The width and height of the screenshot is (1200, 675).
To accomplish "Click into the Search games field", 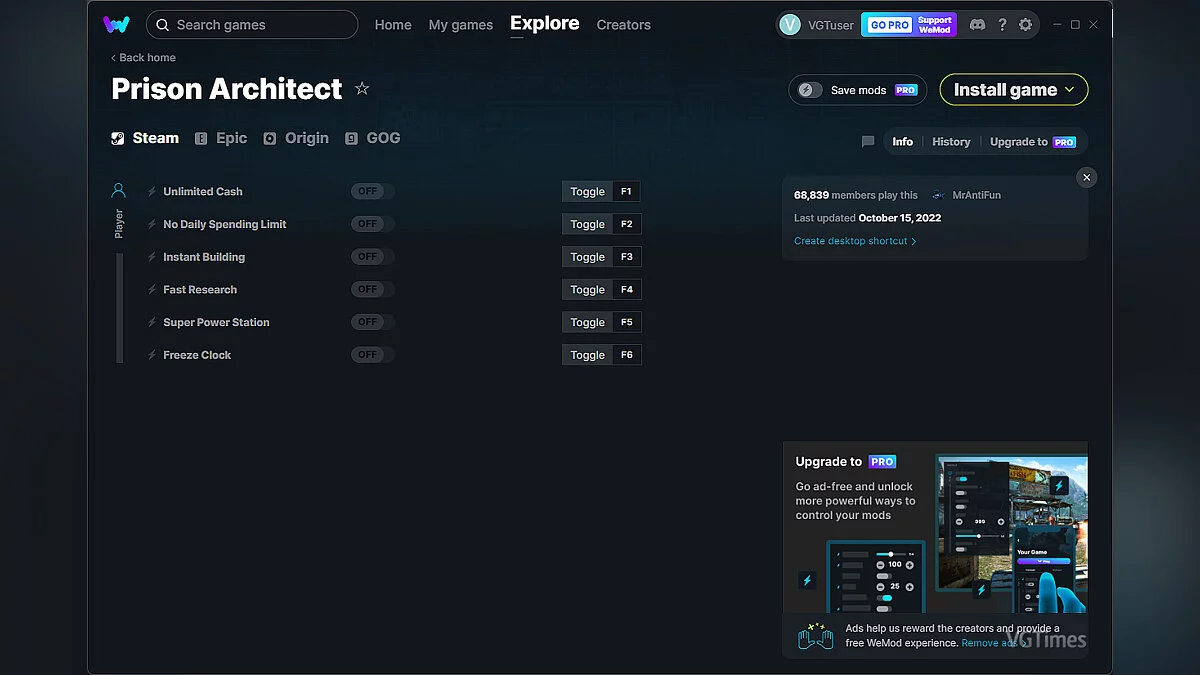I will 251,25.
